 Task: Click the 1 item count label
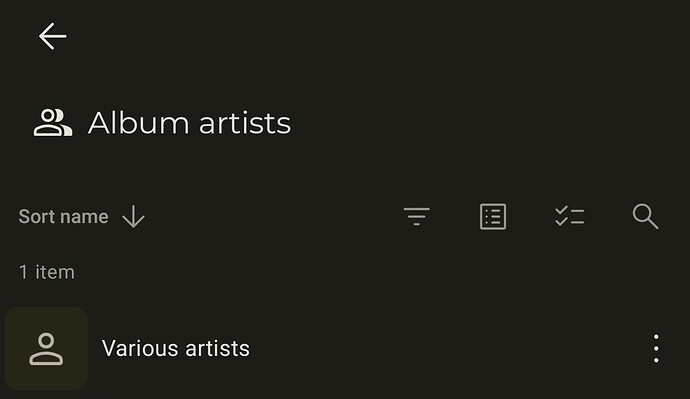(x=47, y=272)
